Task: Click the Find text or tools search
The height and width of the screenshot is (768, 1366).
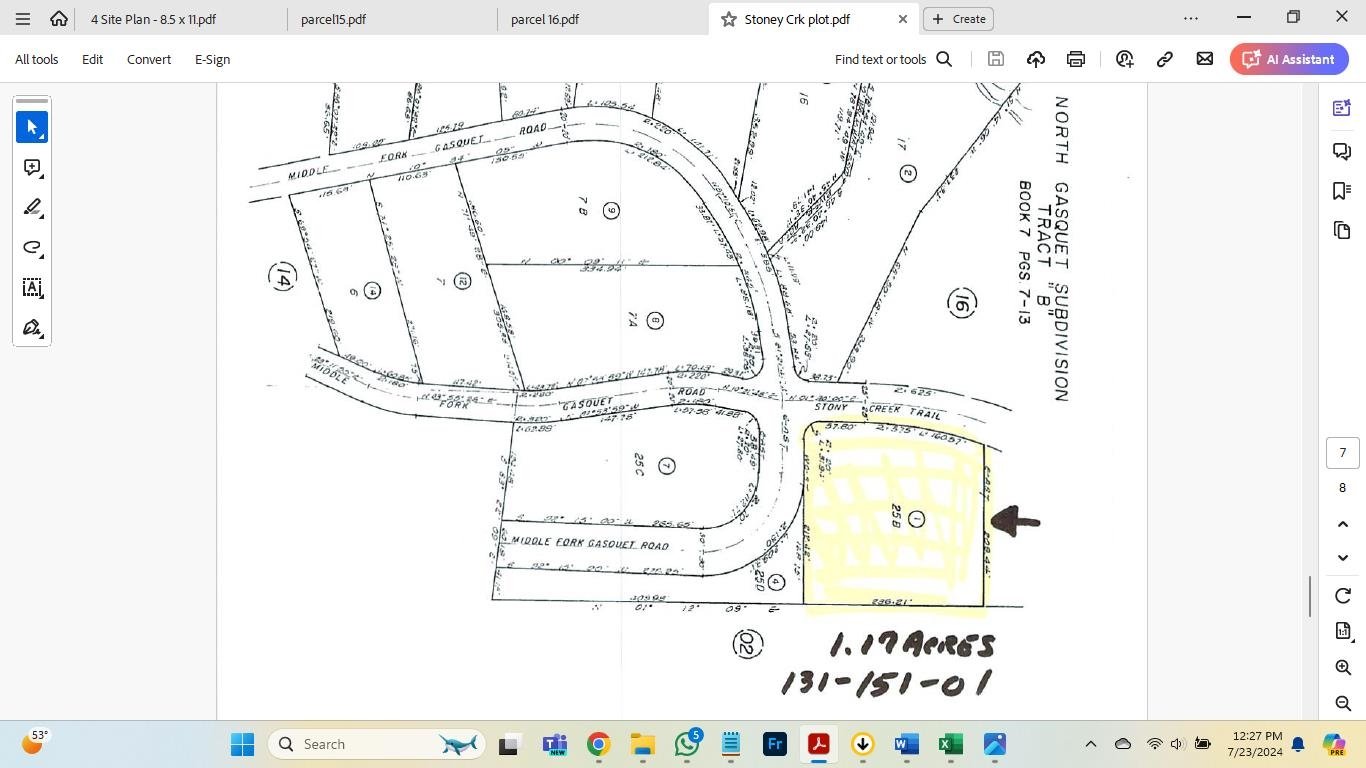Action: pyautogui.click(x=893, y=59)
